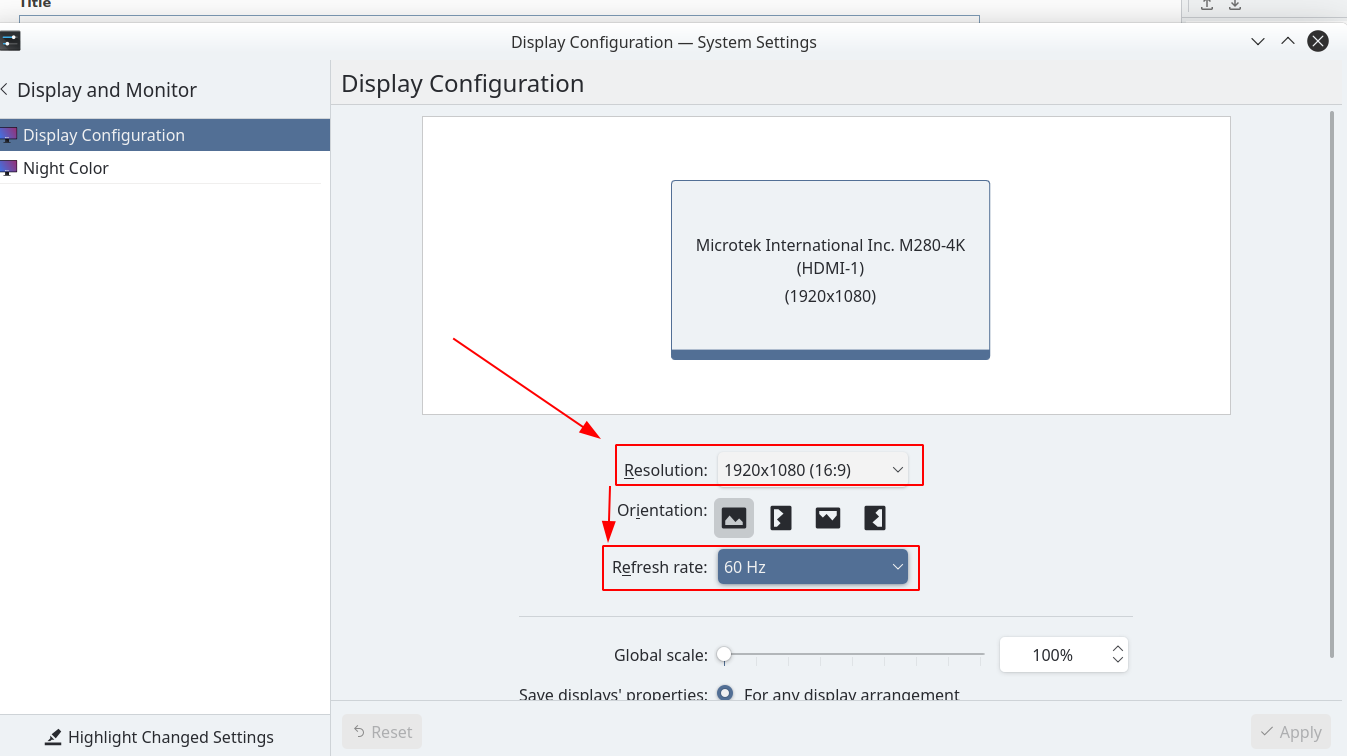Click the upload icon above the window
Screen dimensions: 1347x756
[x=1207, y=5]
